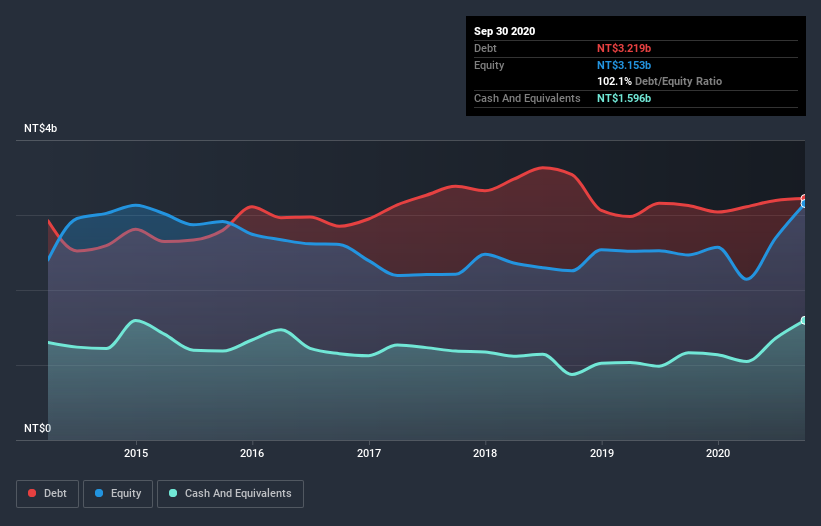Click the NT$4b y-axis label
This screenshot has width=821, height=526.
click(x=40, y=128)
